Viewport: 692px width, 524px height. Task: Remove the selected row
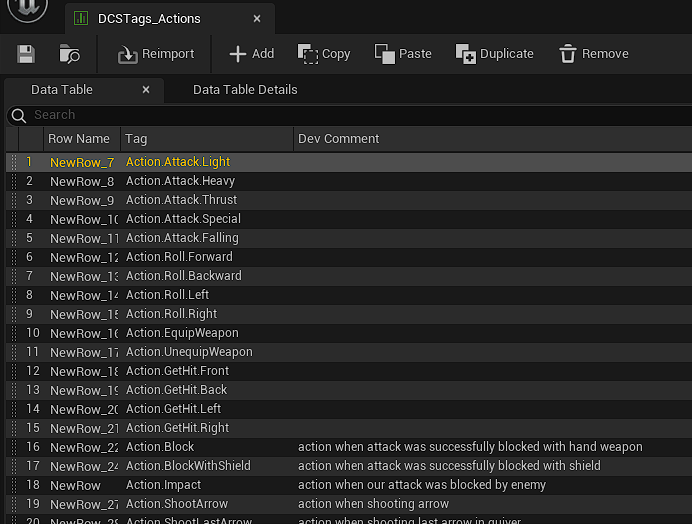tap(594, 54)
